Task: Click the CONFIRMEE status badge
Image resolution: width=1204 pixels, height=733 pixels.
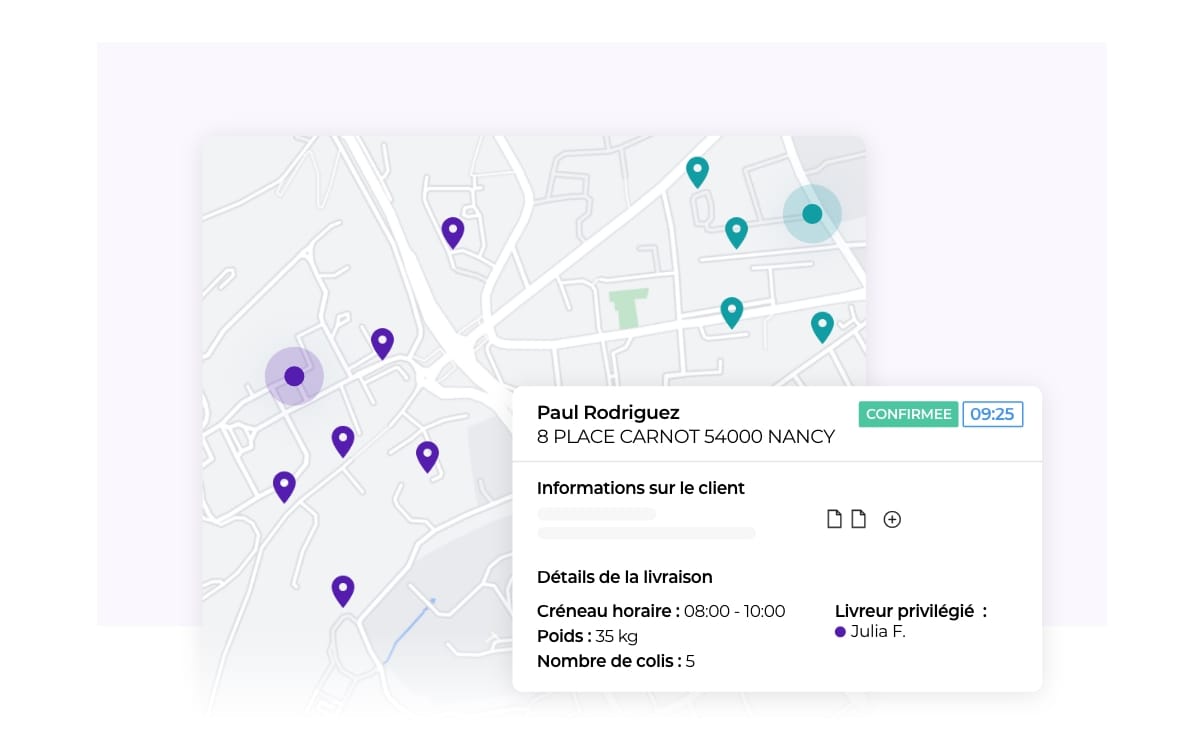Action: [908, 414]
